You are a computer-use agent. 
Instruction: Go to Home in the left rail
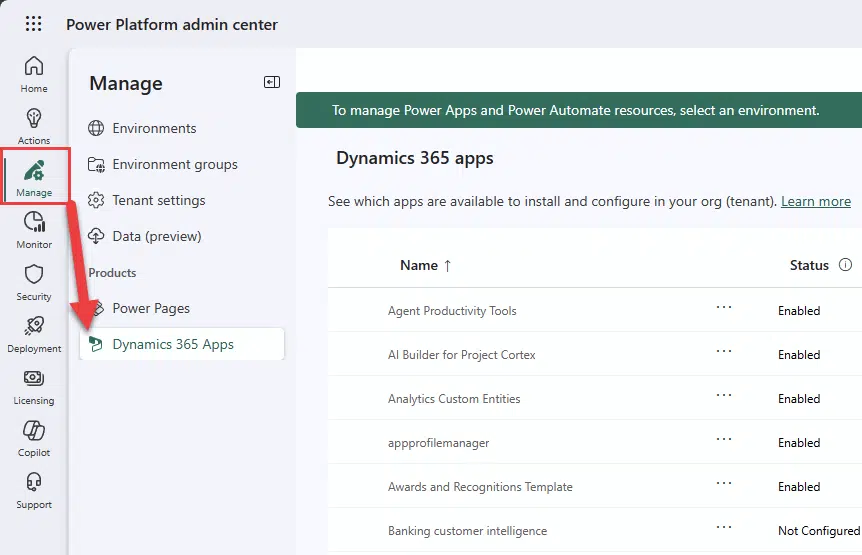click(x=34, y=75)
